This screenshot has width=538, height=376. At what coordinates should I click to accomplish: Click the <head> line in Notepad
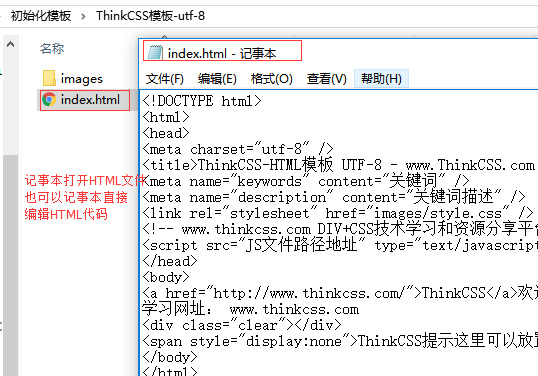point(166,133)
